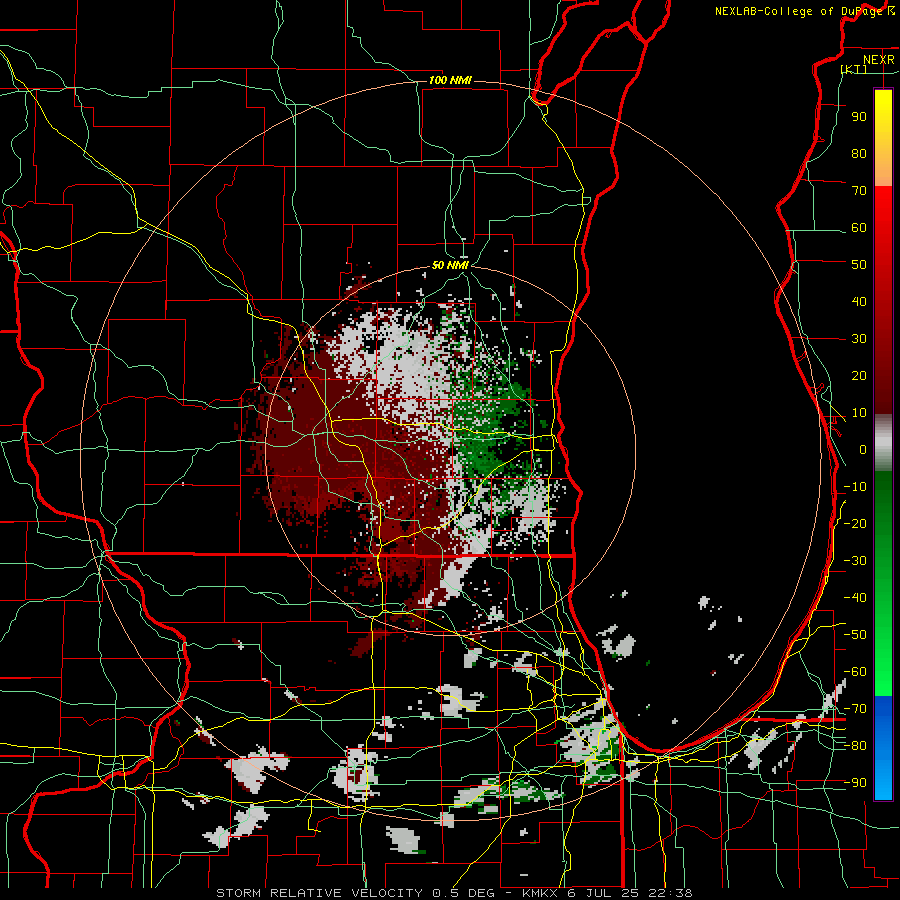Click the -90 value on velocity scale

(x=855, y=783)
